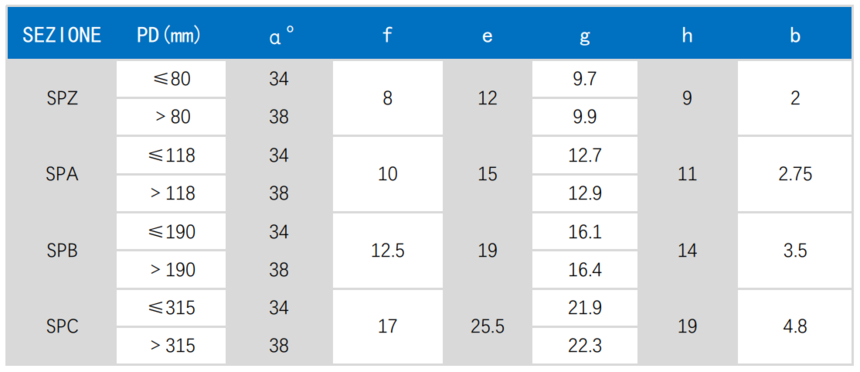
Task: Click the g value 16.4 cell
Action: coord(585,270)
